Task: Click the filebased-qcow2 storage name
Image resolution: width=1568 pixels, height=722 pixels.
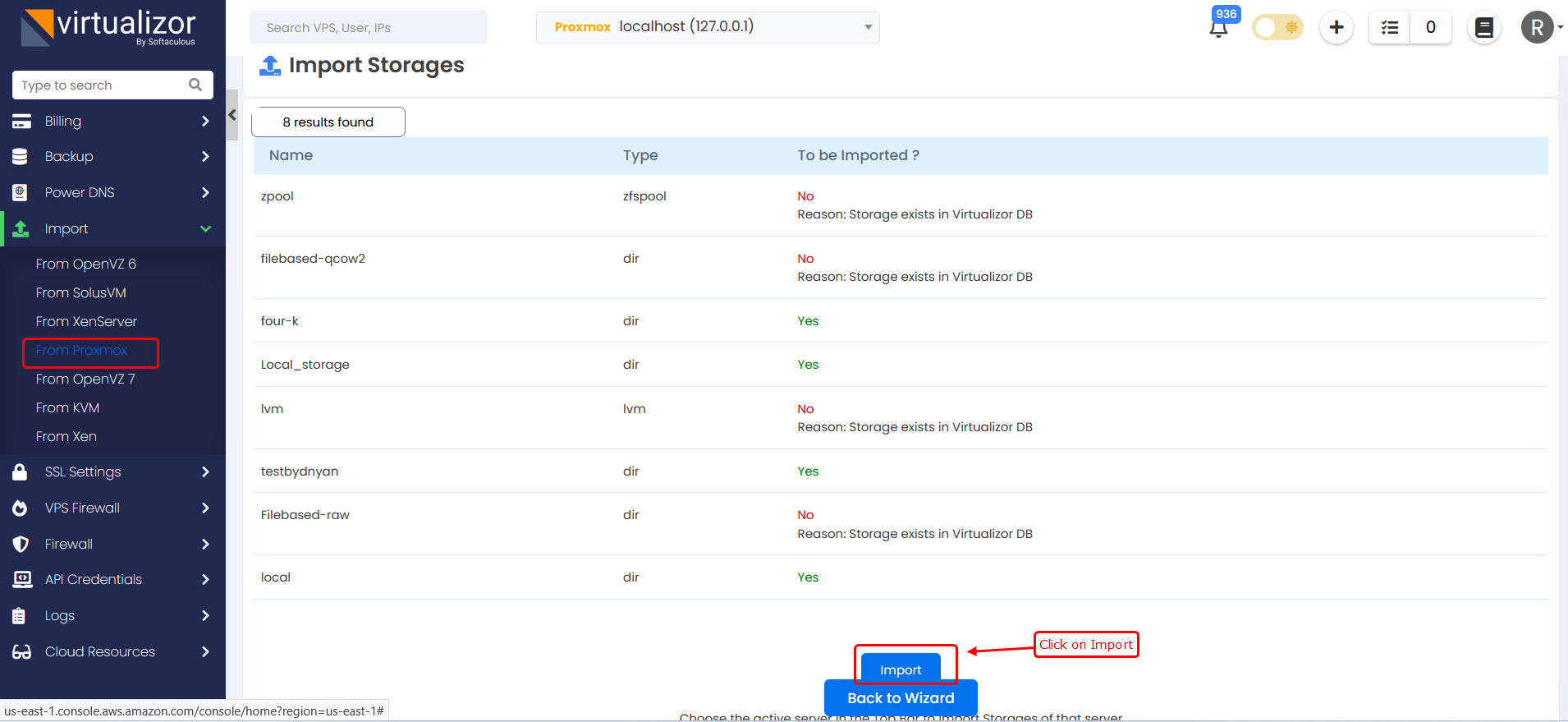Action: coord(313,259)
